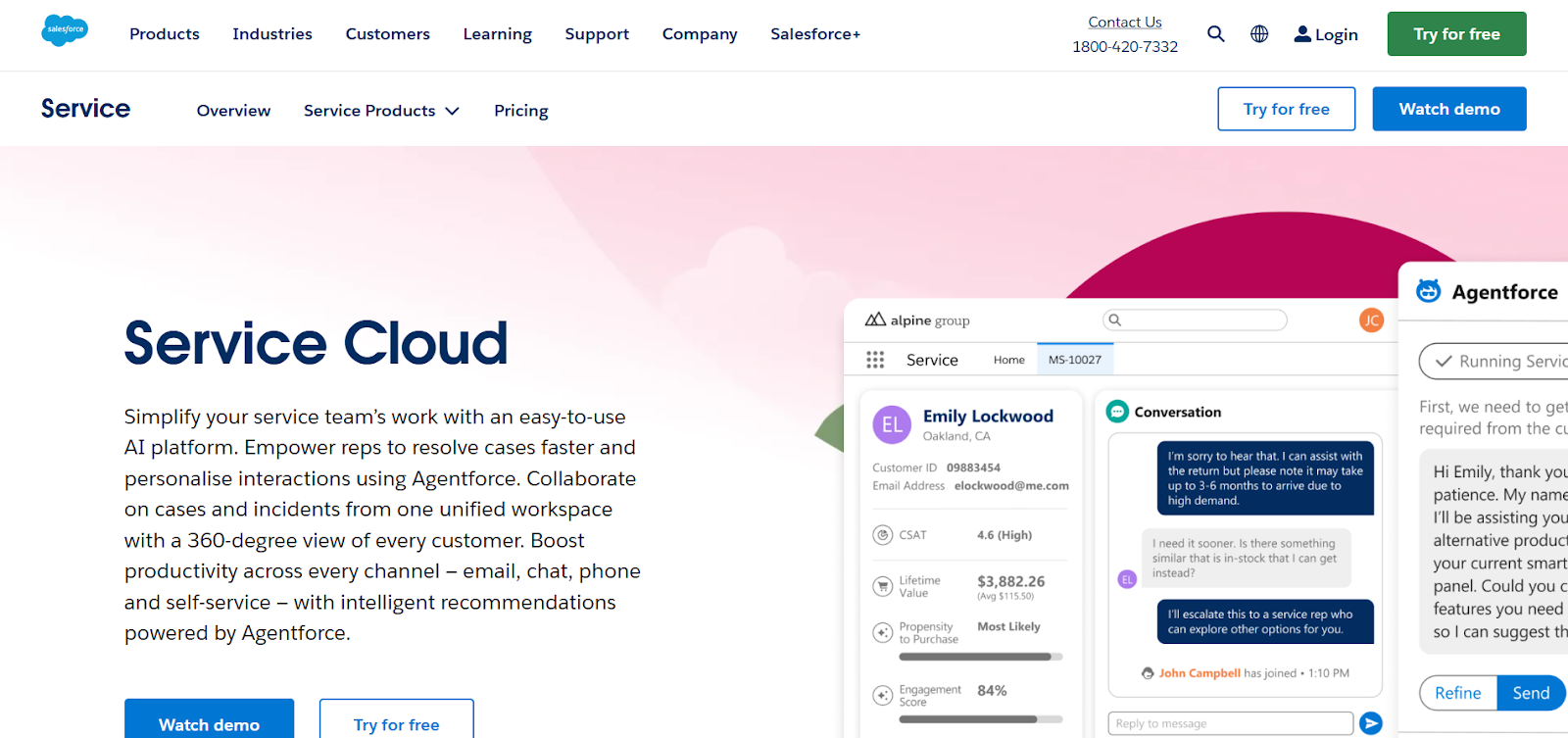Click the 'I'm sorry to hear that' message
This screenshot has width=1568, height=738.
pos(1265,478)
